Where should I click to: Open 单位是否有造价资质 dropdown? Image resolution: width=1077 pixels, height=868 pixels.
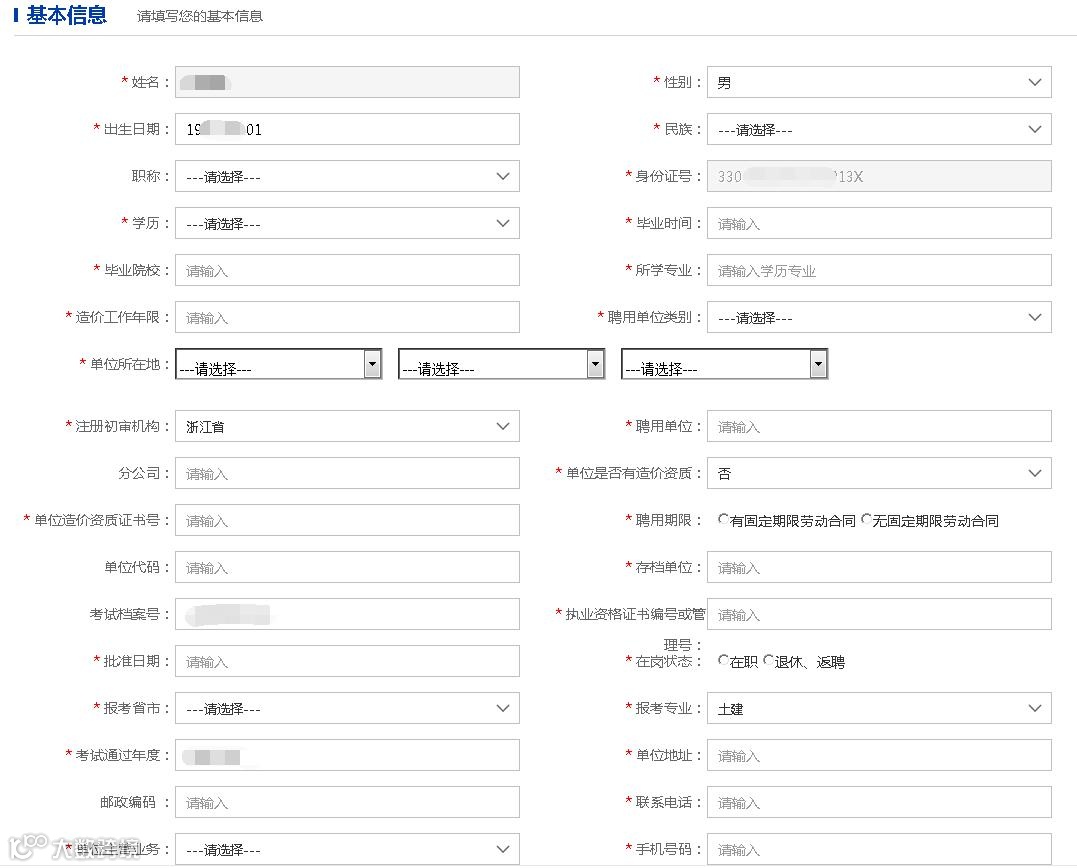click(x=879, y=473)
